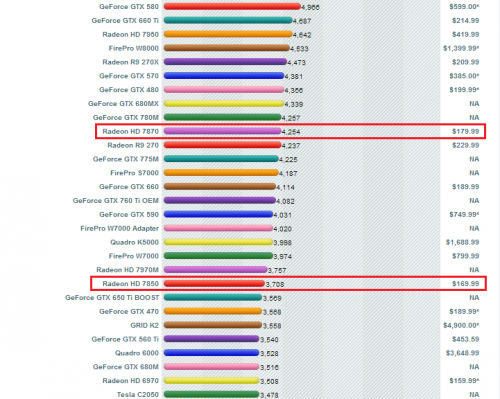Click the Tesla C2050 name
The height and width of the screenshot is (399, 500).
click(x=138, y=394)
